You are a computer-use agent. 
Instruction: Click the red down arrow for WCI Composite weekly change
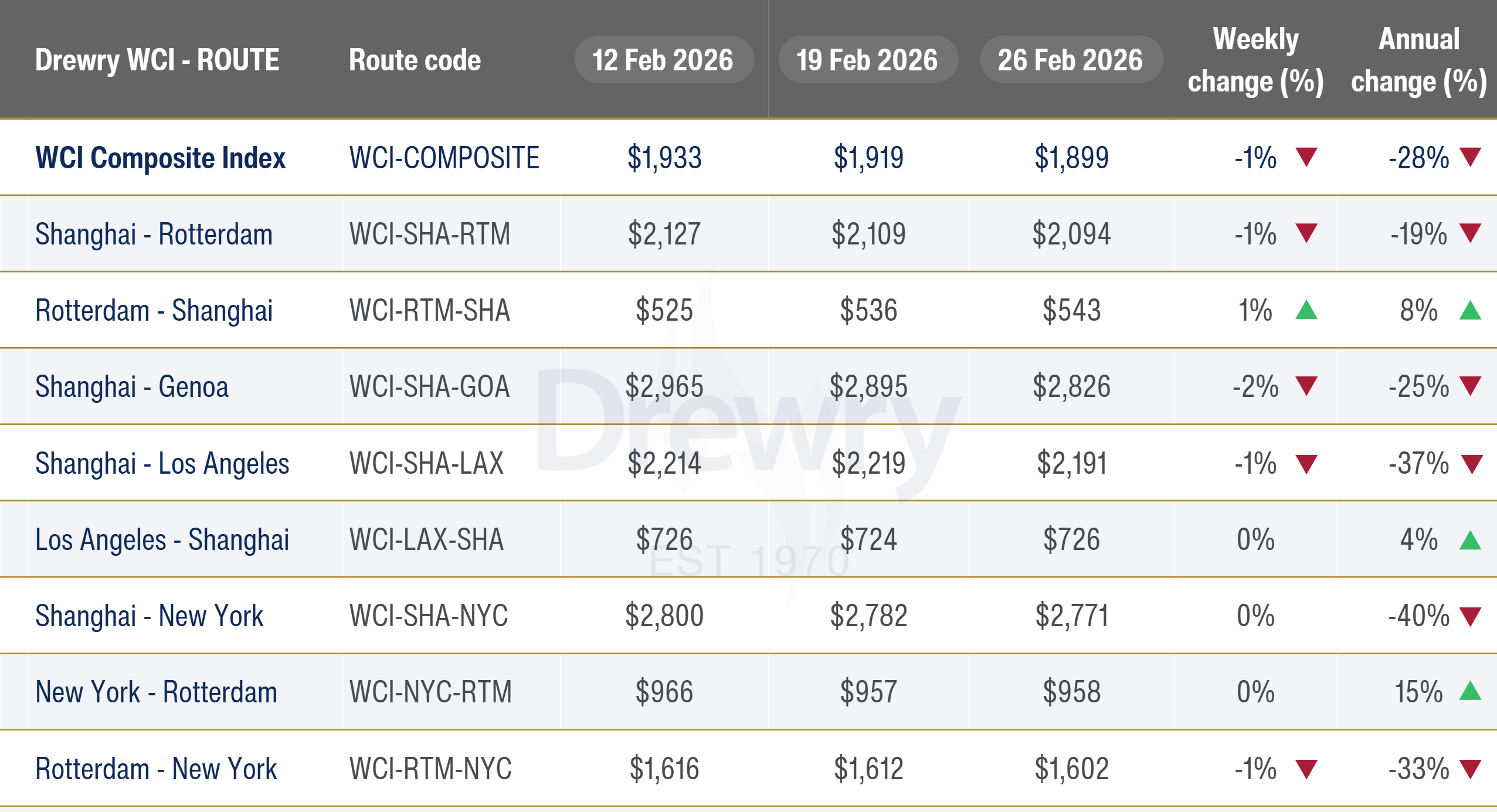coord(1306,157)
